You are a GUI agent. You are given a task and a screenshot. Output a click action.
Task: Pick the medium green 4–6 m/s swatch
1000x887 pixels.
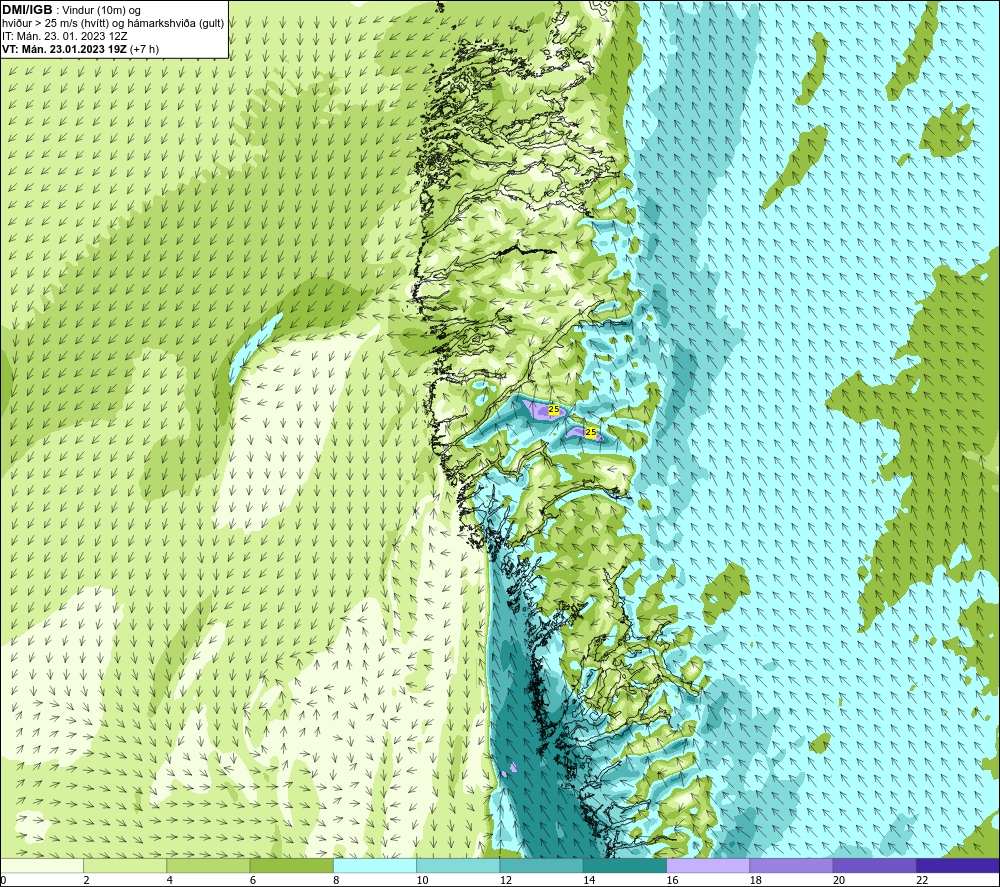point(208,865)
